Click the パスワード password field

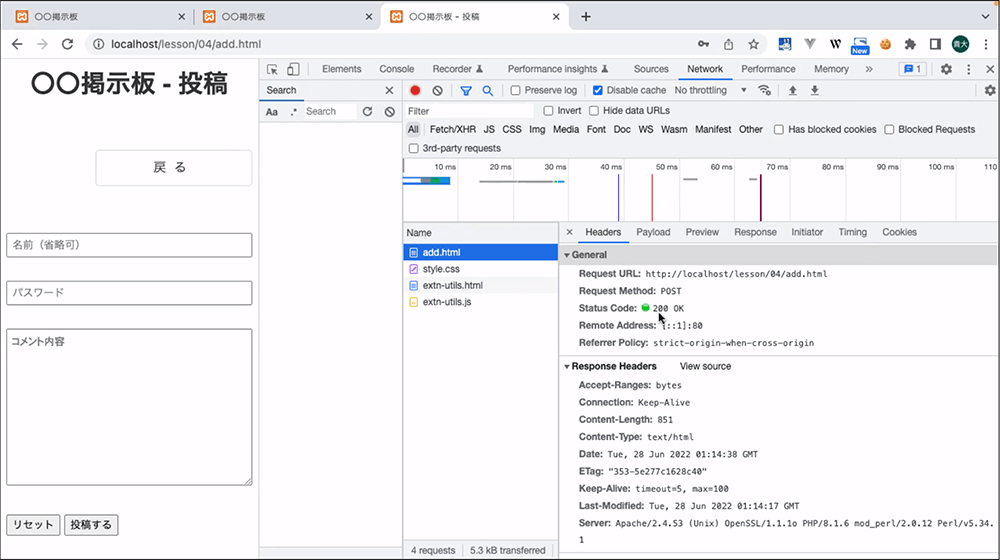[129, 293]
